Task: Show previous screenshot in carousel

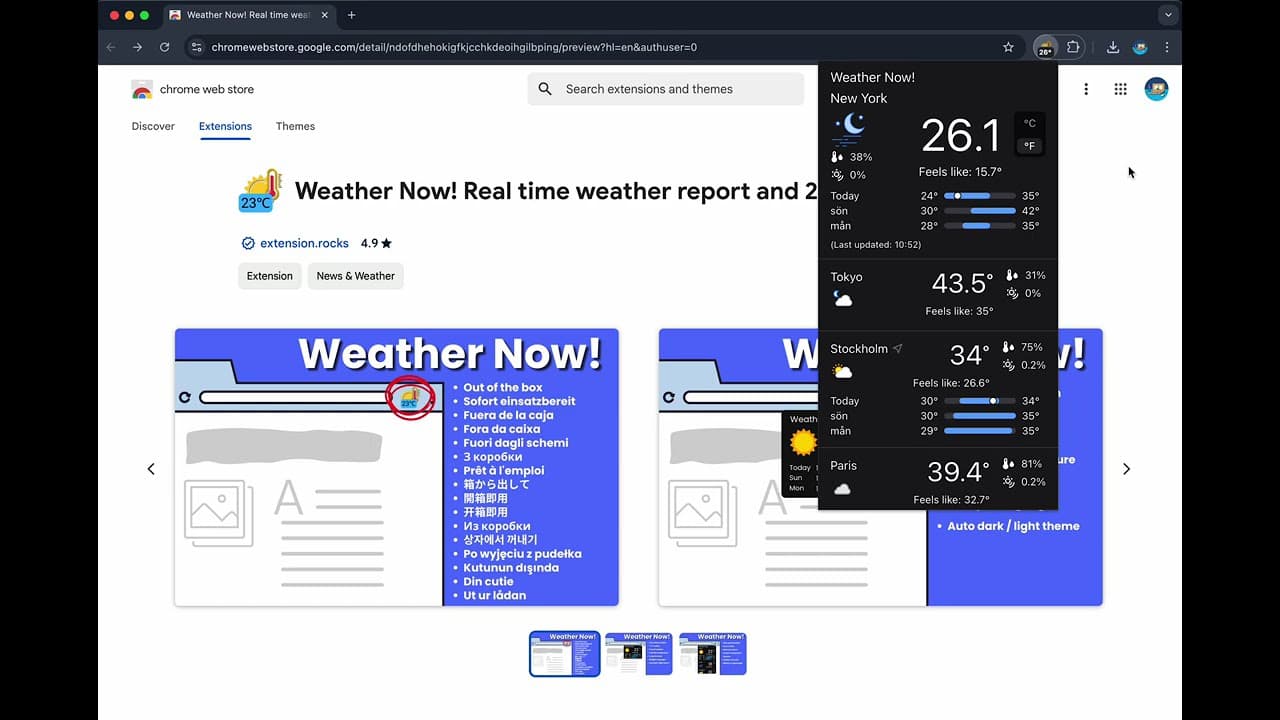Action: (x=151, y=469)
